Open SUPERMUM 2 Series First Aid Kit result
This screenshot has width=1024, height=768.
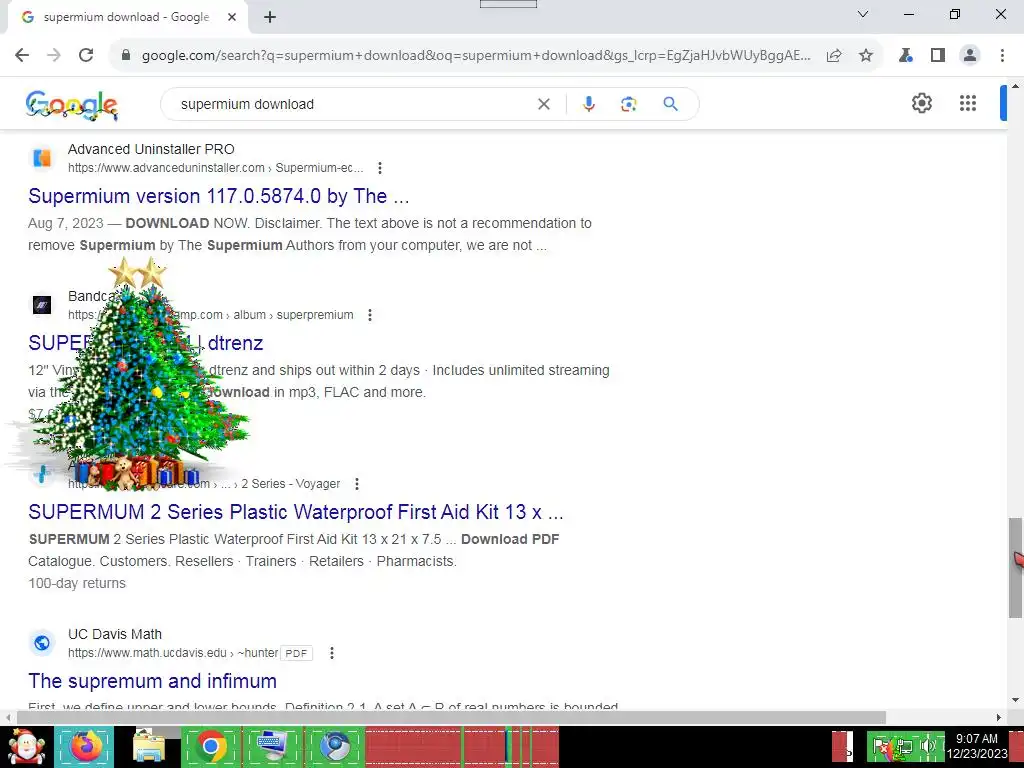[x=295, y=512]
